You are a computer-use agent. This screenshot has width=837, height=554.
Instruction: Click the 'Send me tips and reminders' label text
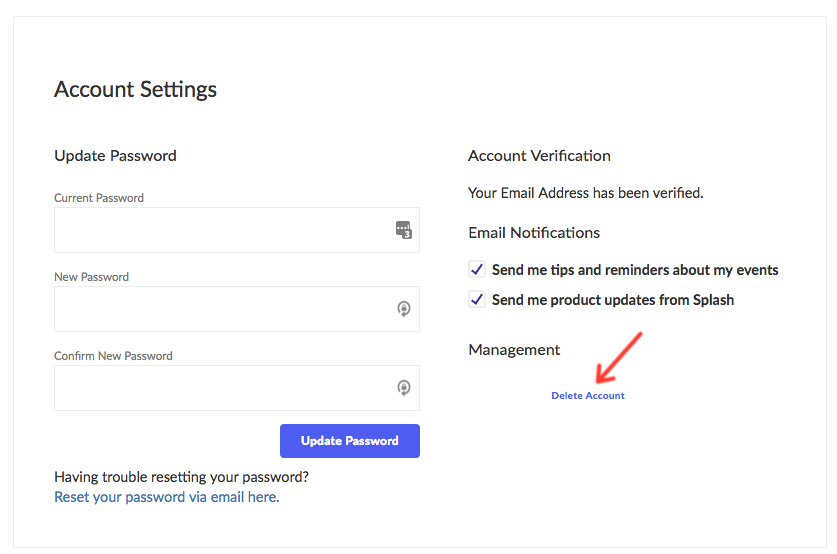(x=635, y=270)
